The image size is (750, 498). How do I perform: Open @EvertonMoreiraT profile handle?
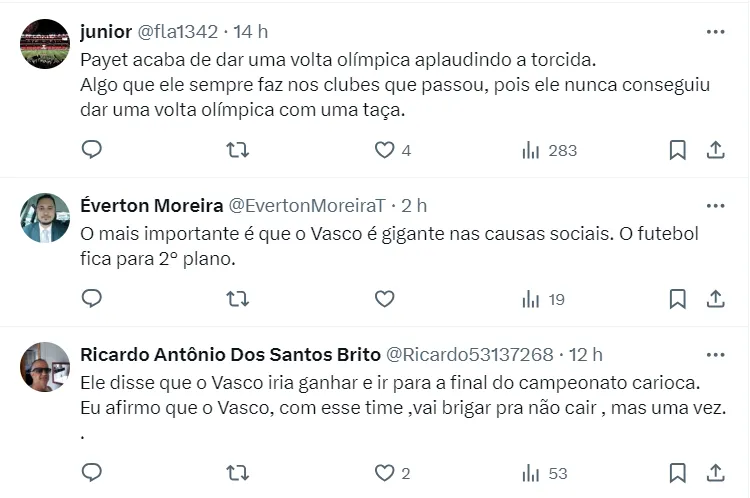coord(307,206)
